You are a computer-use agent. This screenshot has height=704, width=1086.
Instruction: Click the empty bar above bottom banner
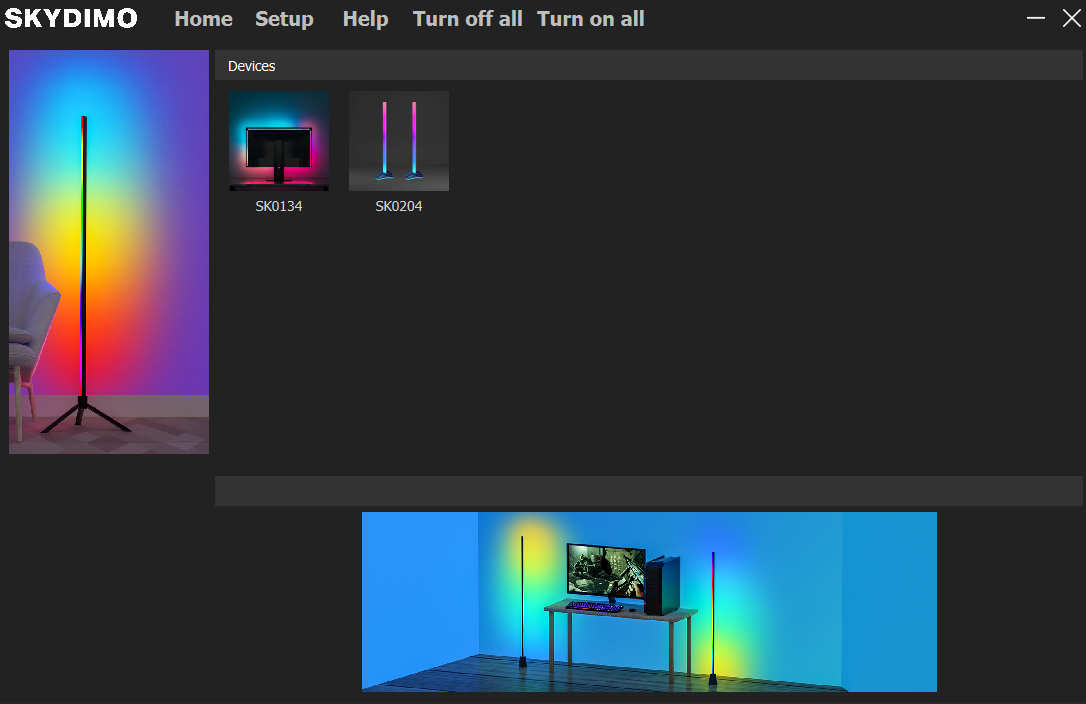tap(648, 491)
